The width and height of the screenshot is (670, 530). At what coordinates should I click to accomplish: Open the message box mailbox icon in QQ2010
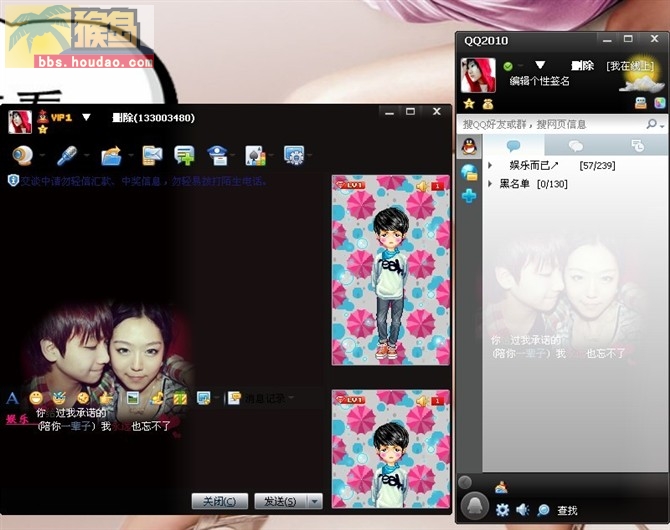click(x=640, y=103)
